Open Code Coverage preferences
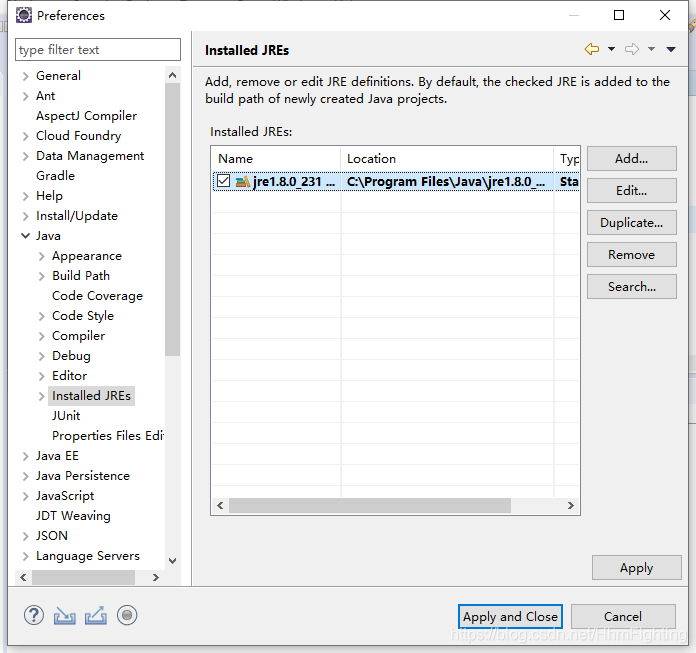Screen dimensions: 696x653 [x=98, y=296]
